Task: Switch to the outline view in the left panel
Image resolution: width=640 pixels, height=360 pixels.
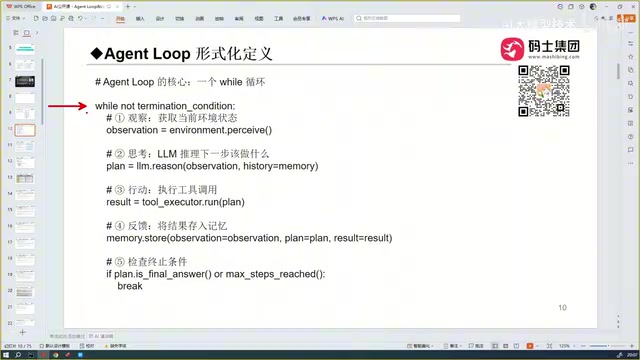Action: point(16,33)
